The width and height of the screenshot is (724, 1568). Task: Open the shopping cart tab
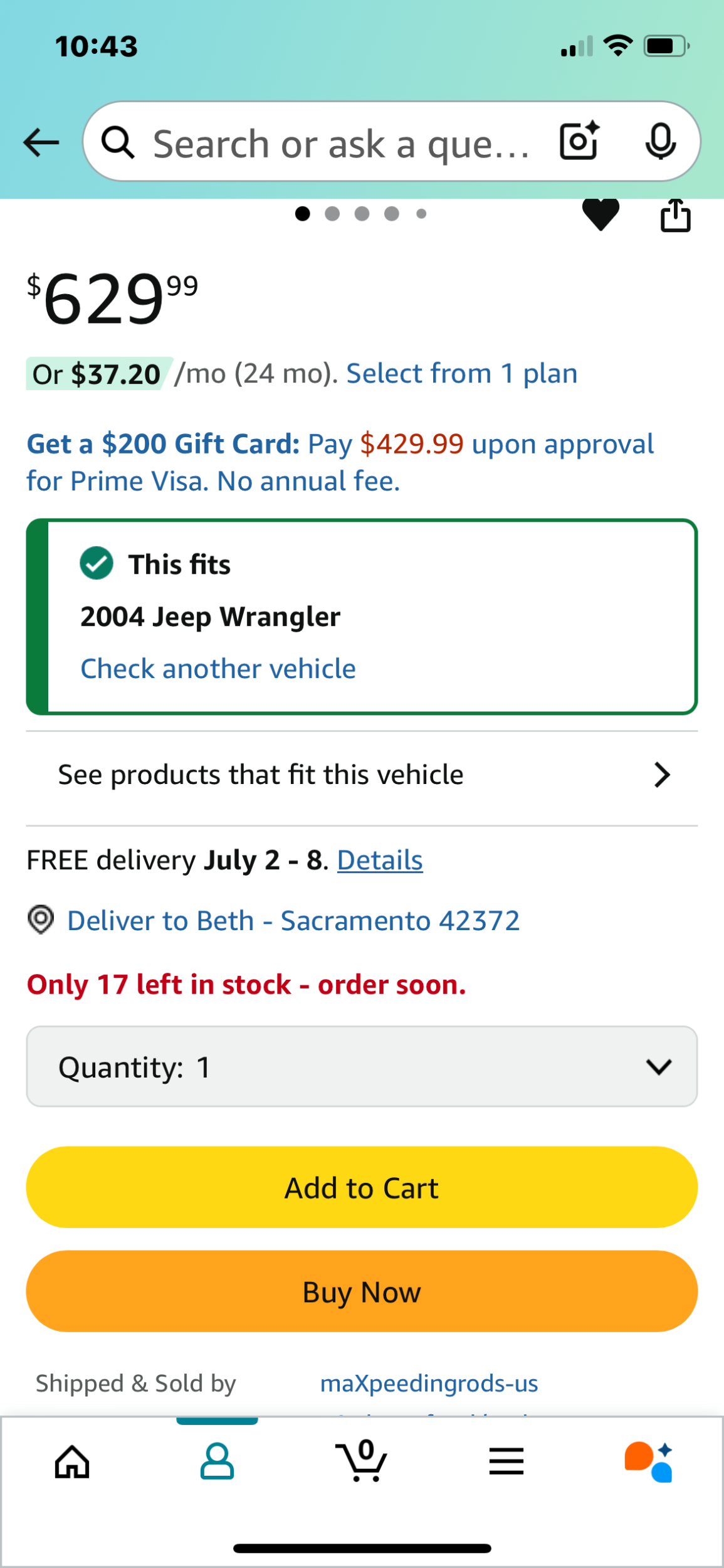tap(362, 1461)
